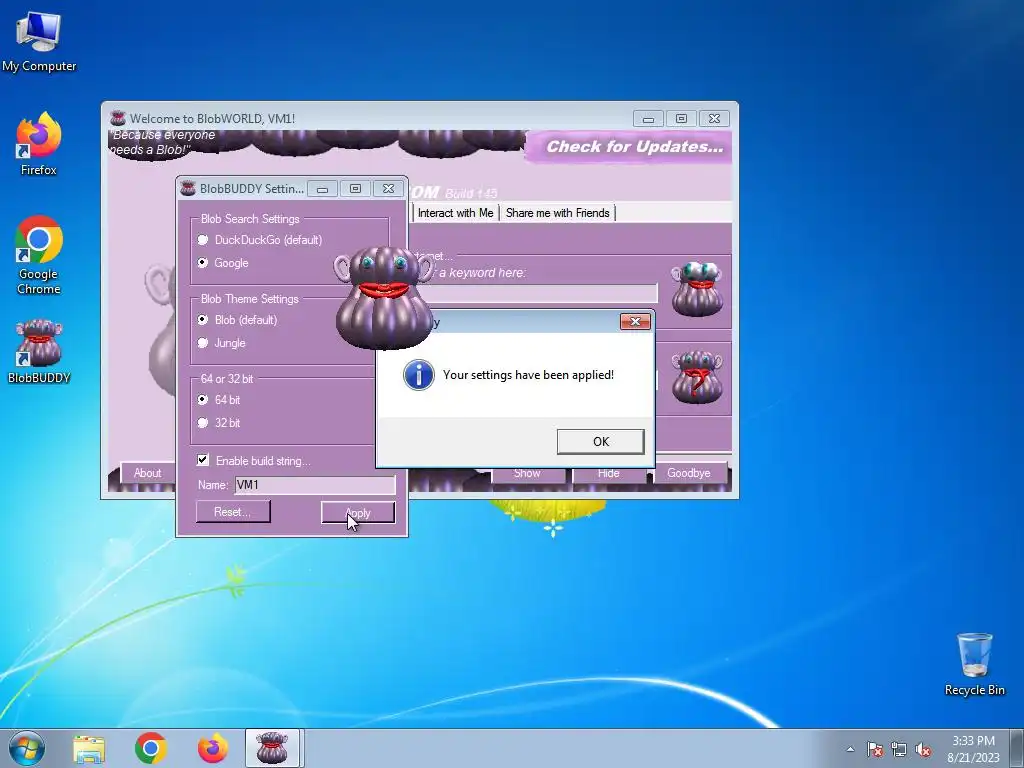This screenshot has width=1024, height=768.
Task: Click the blue info icon in dialog
Action: point(419,375)
